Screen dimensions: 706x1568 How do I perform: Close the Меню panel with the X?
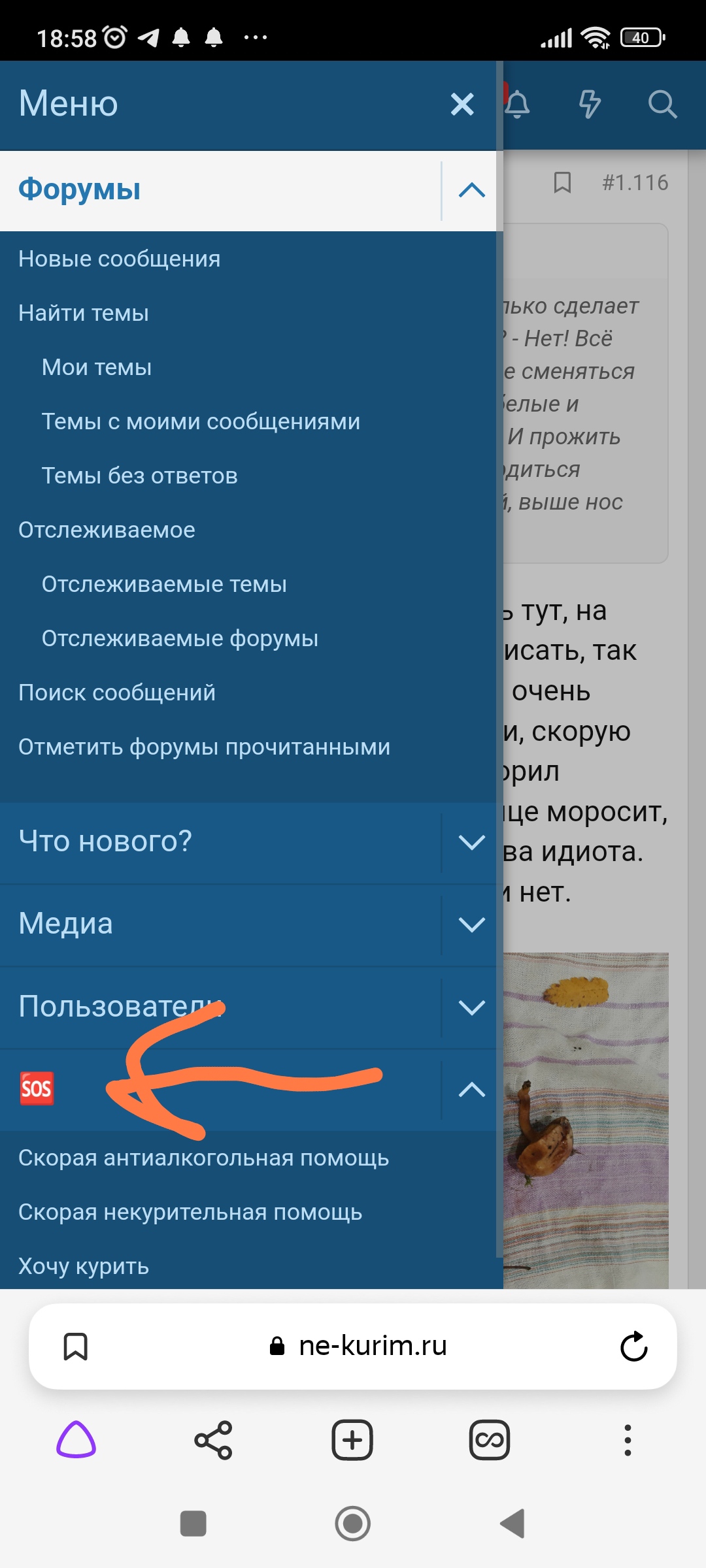(x=462, y=104)
